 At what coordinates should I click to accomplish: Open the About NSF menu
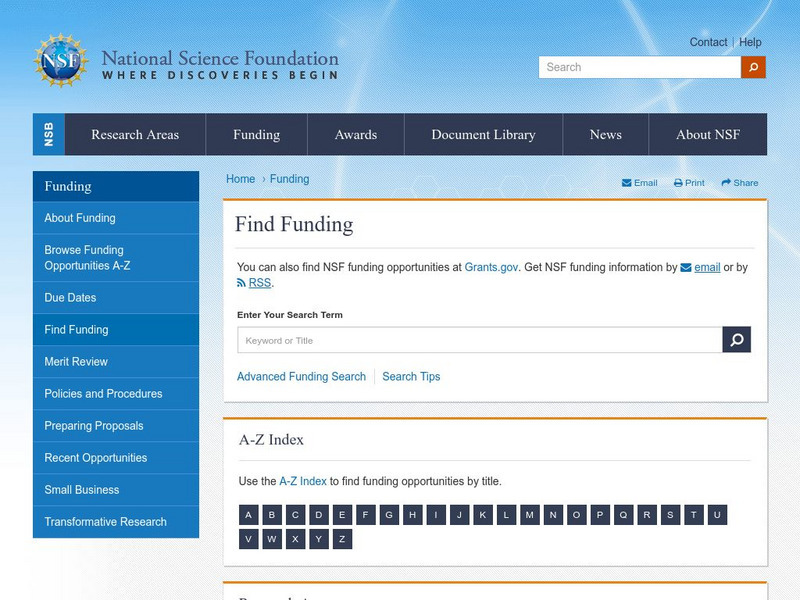coord(708,134)
